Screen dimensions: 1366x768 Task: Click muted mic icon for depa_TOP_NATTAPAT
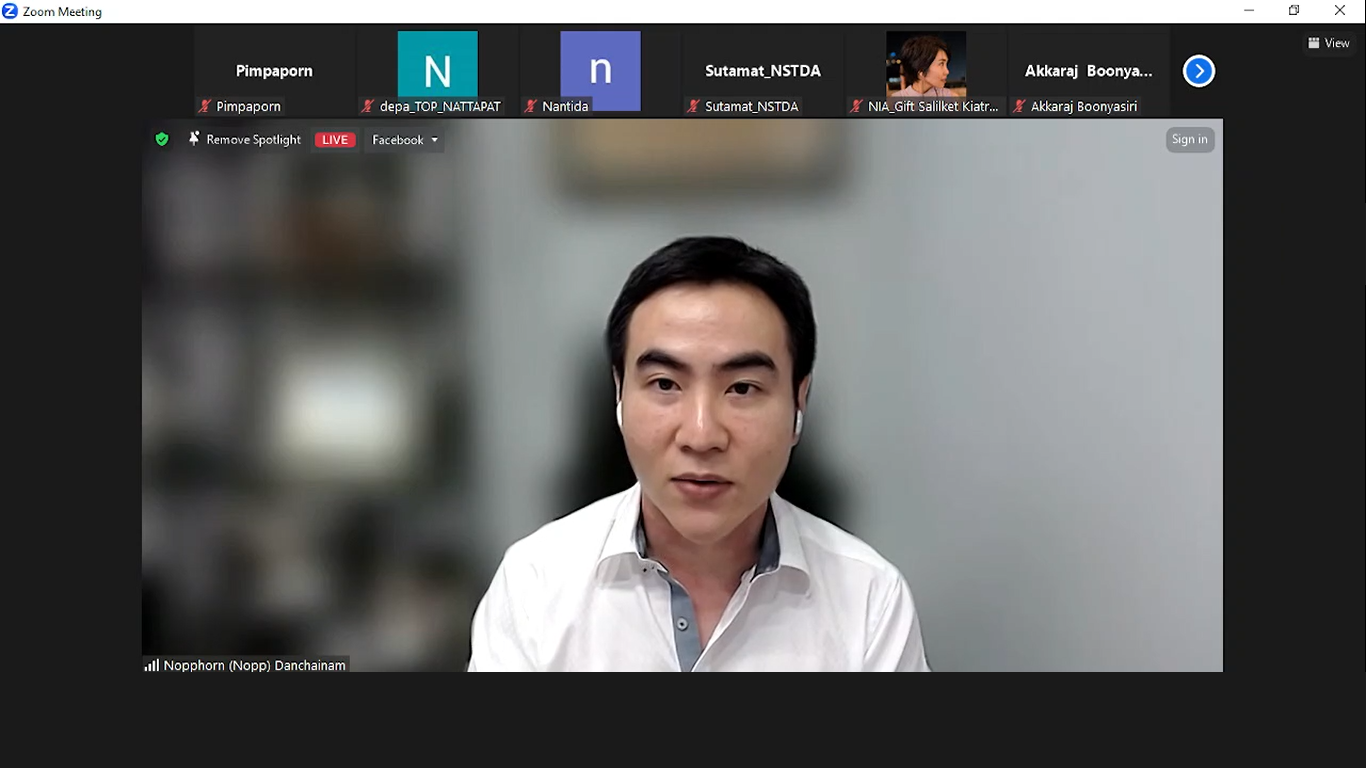368,106
